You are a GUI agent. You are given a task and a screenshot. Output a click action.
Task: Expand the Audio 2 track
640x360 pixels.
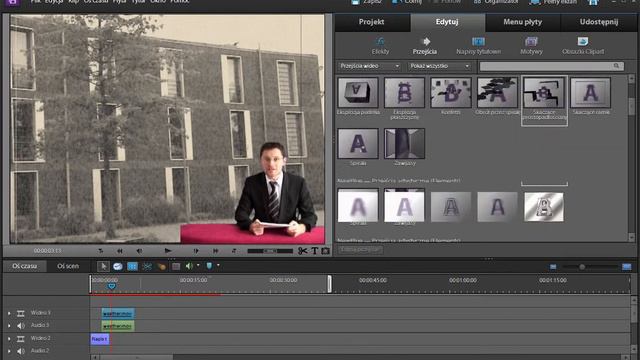[x=9, y=351]
